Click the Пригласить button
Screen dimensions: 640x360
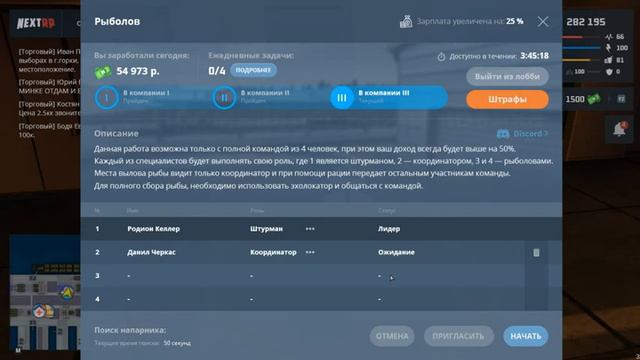[x=458, y=336]
